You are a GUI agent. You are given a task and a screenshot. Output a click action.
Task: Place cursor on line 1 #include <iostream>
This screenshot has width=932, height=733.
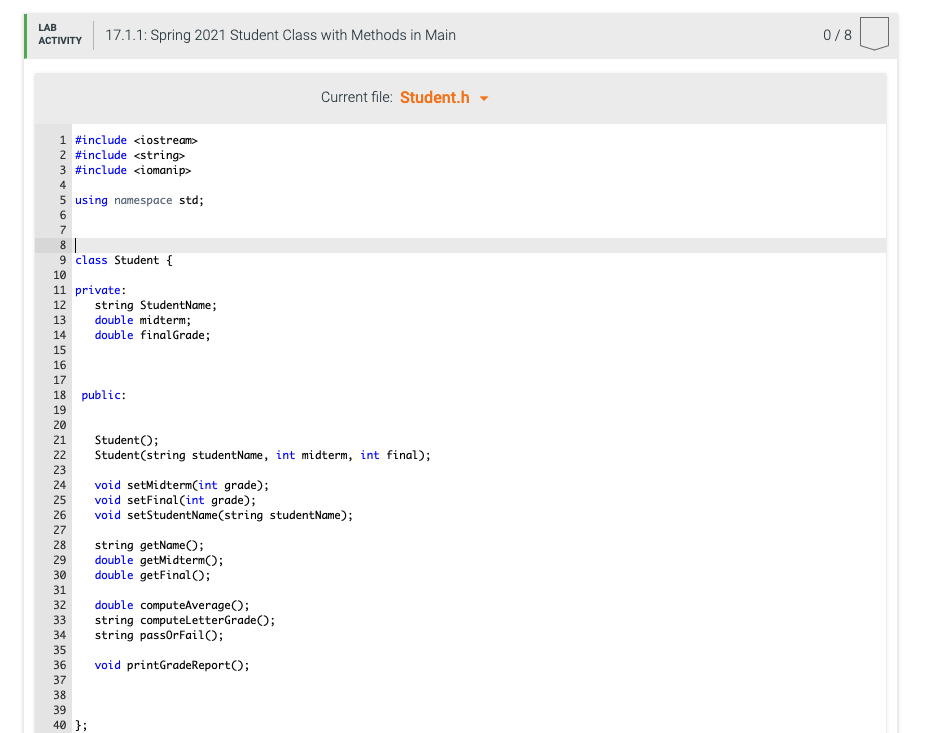click(x=136, y=140)
